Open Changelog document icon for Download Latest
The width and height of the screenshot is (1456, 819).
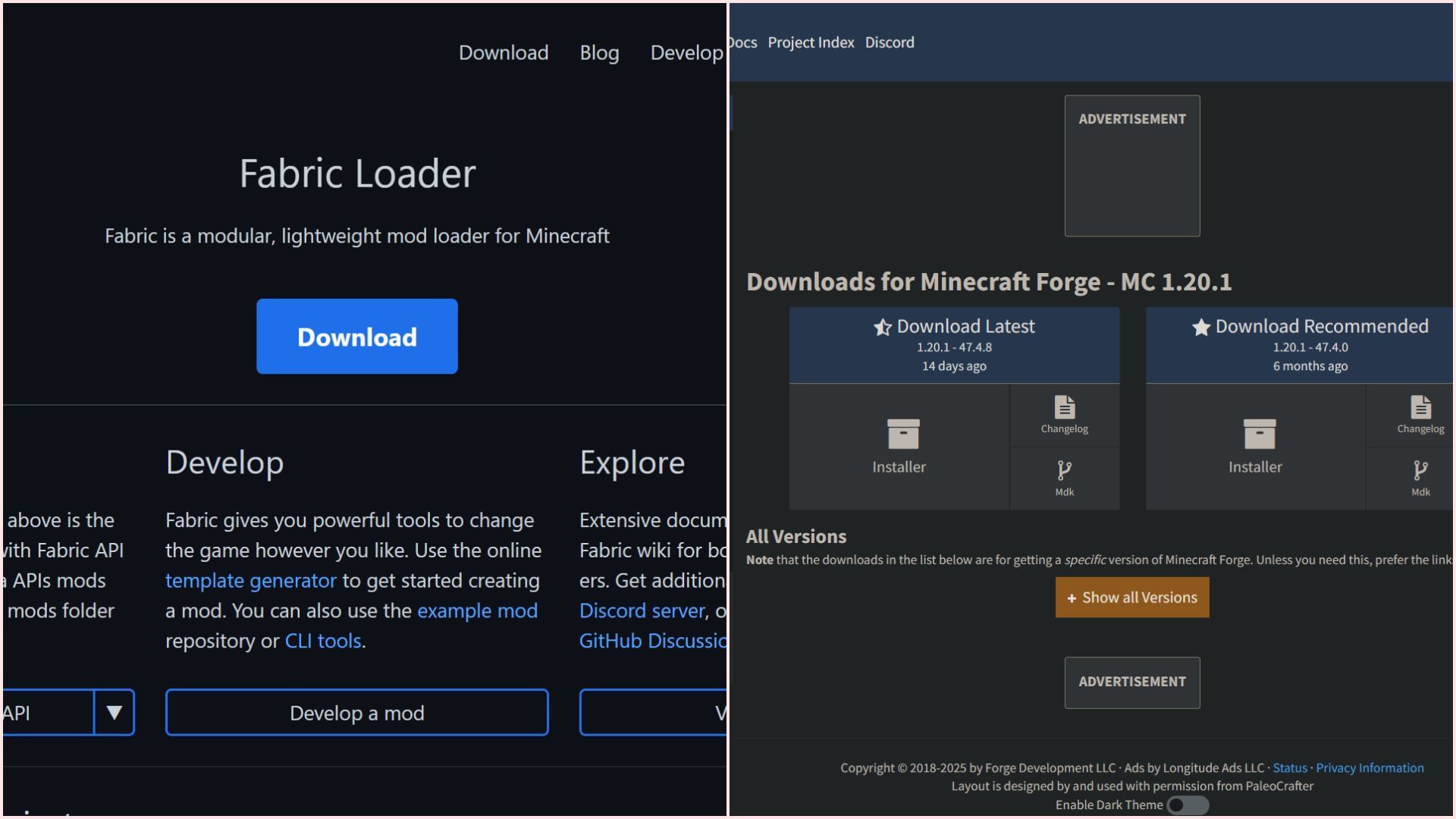(1065, 407)
